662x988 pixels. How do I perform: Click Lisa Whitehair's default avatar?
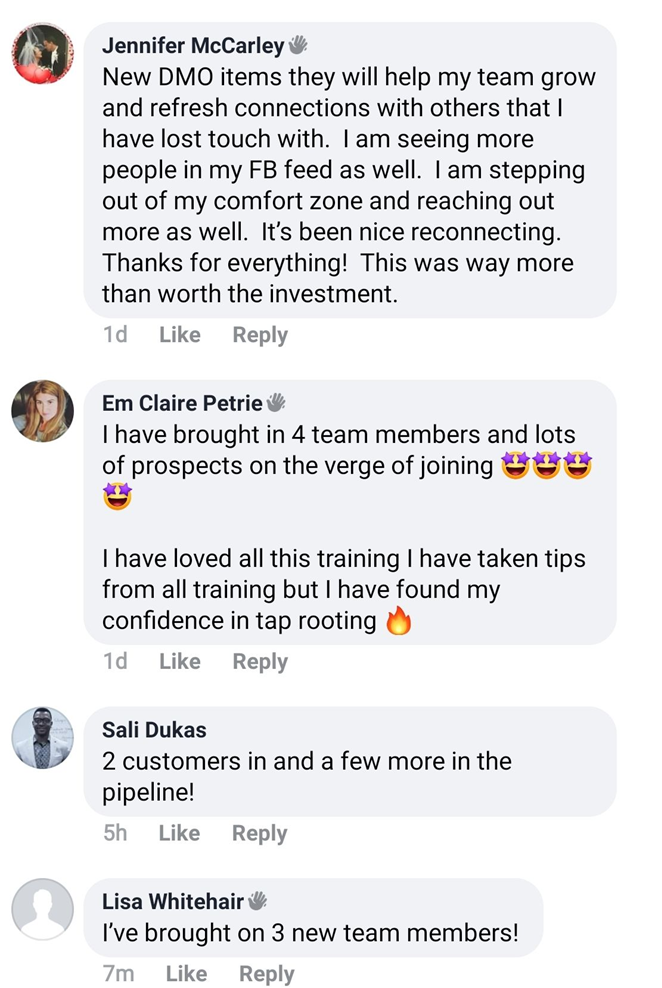pos(42,909)
